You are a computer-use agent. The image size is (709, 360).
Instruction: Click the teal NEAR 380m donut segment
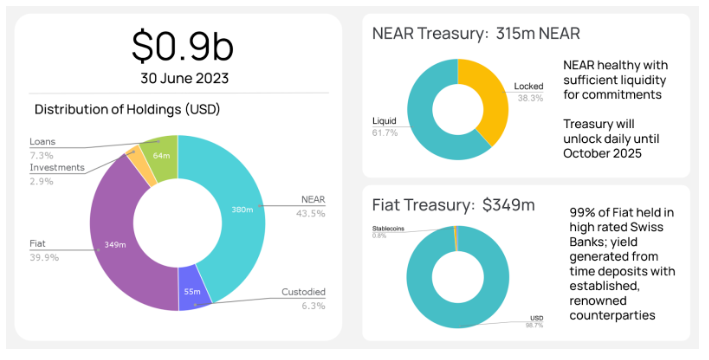click(242, 209)
